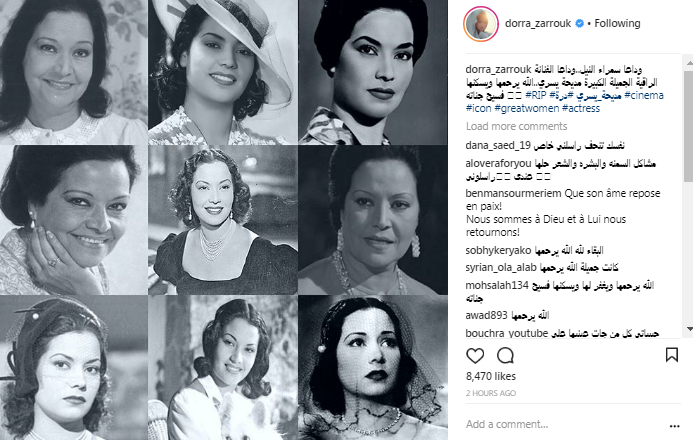Save post with the bookmark icon
This screenshot has width=693, height=440.
[672, 355]
